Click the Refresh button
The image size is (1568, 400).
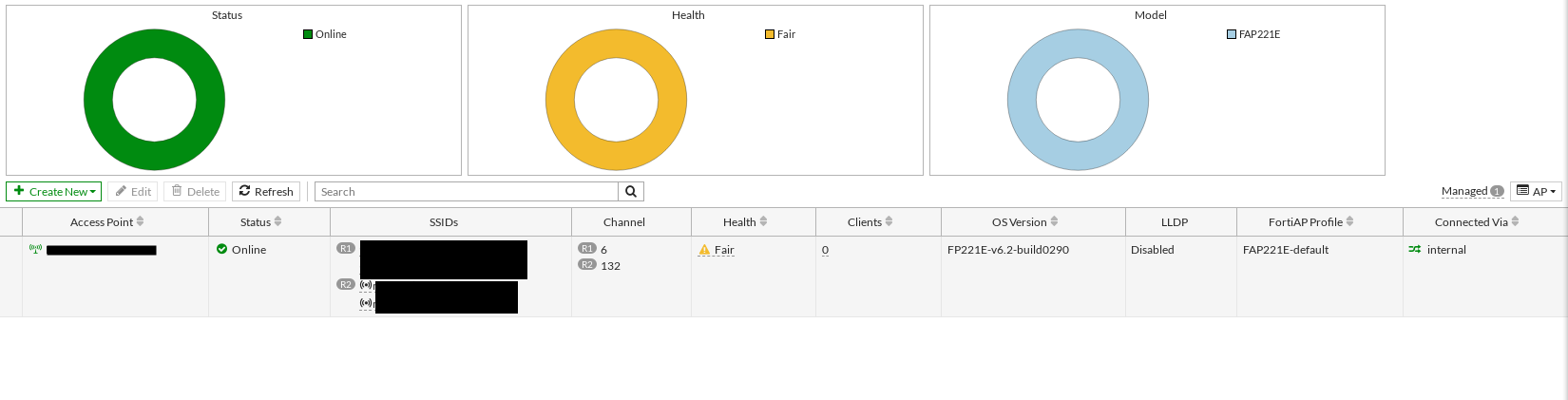point(266,192)
